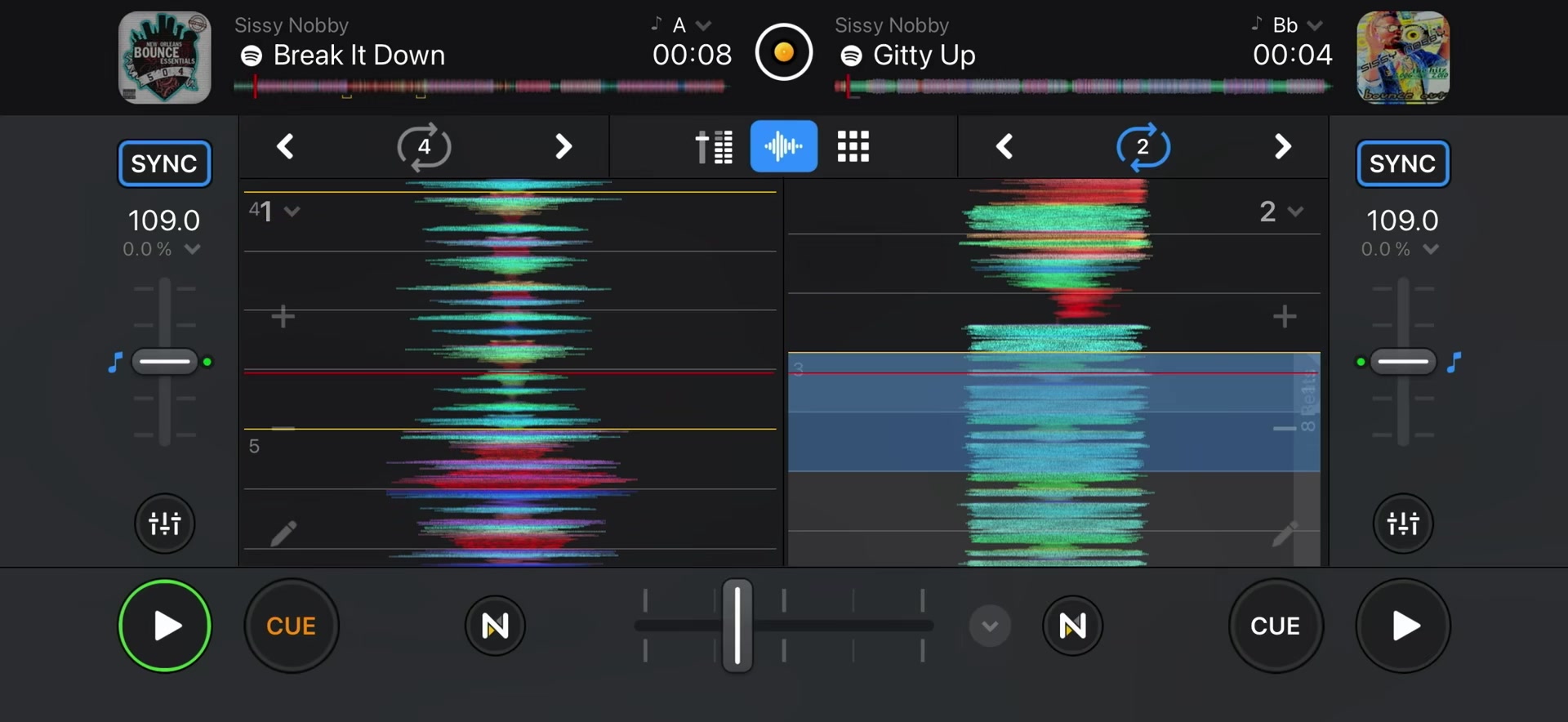The image size is (1568, 722).
Task: Switch to the mixer levels view
Action: (714, 147)
